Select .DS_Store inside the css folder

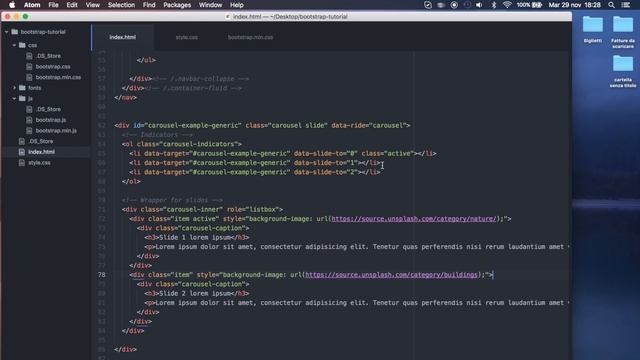48,56
